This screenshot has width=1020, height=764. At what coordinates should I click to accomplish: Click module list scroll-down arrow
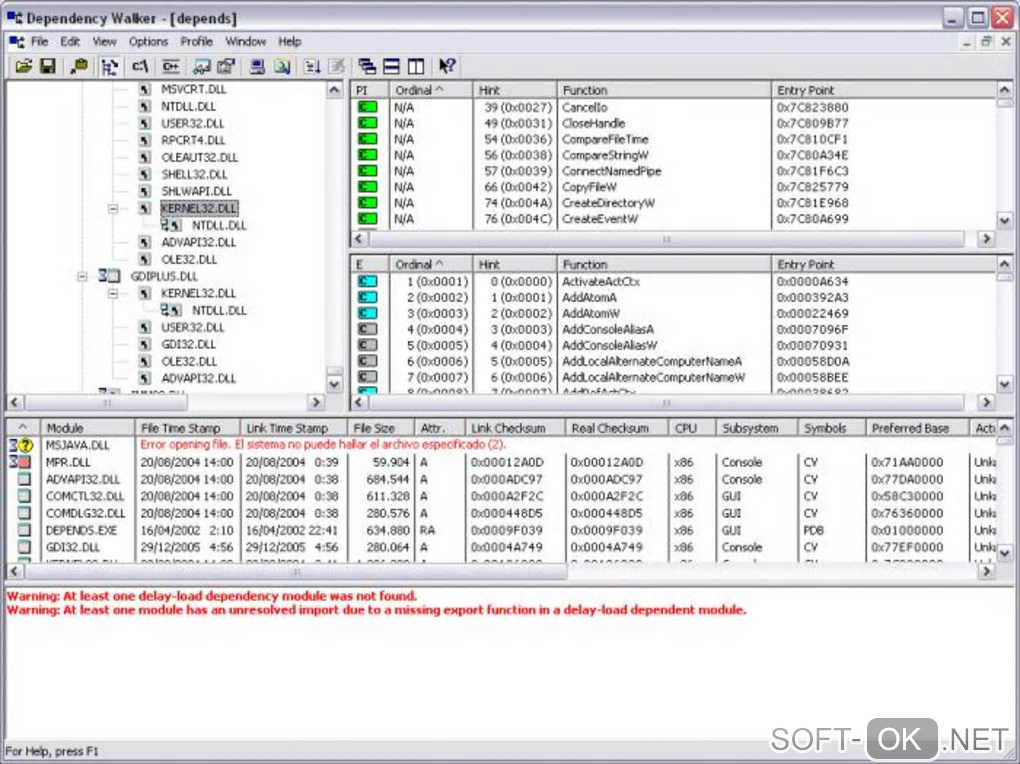[x=1004, y=553]
